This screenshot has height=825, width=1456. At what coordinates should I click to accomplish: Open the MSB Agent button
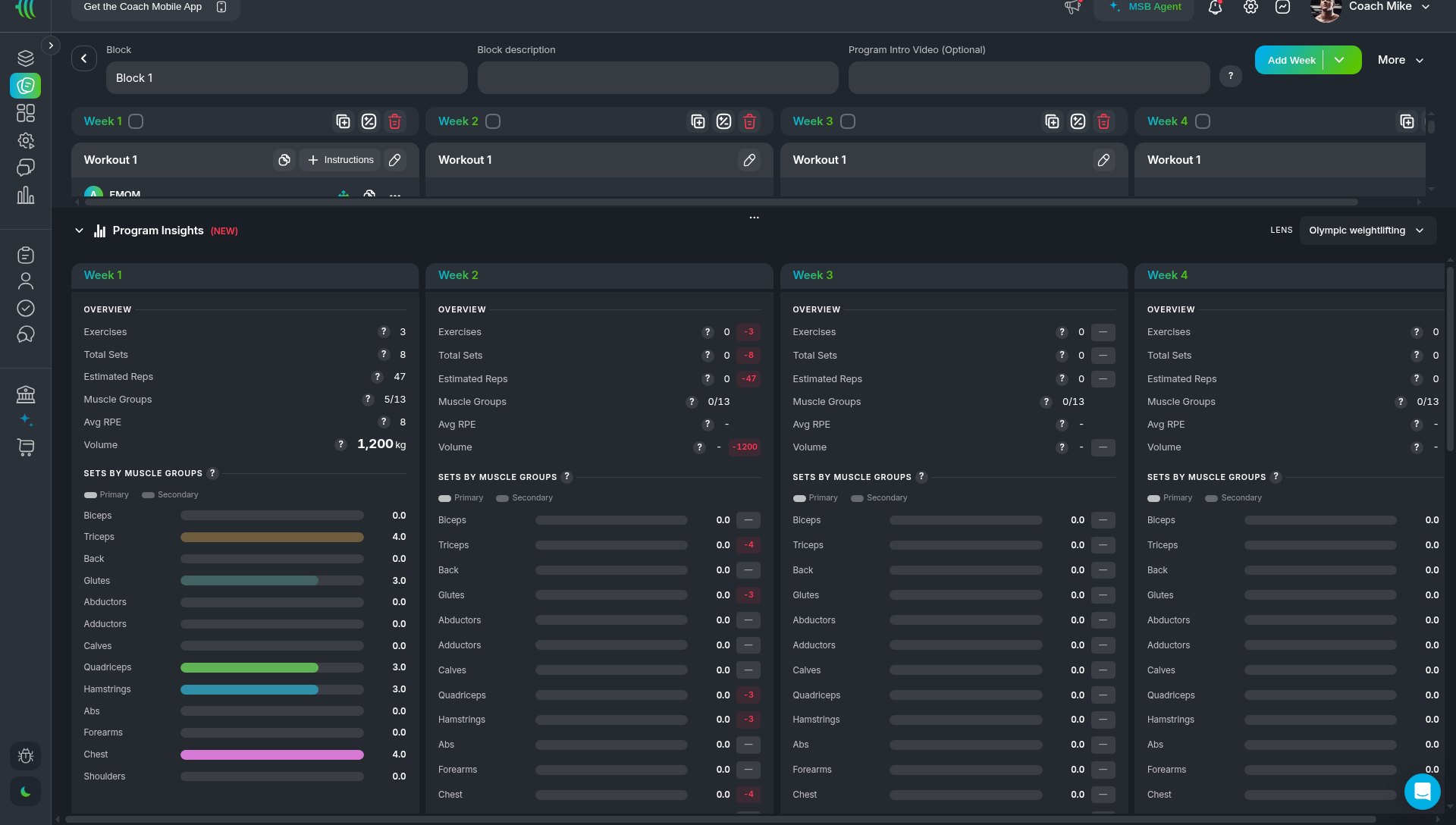point(1144,8)
